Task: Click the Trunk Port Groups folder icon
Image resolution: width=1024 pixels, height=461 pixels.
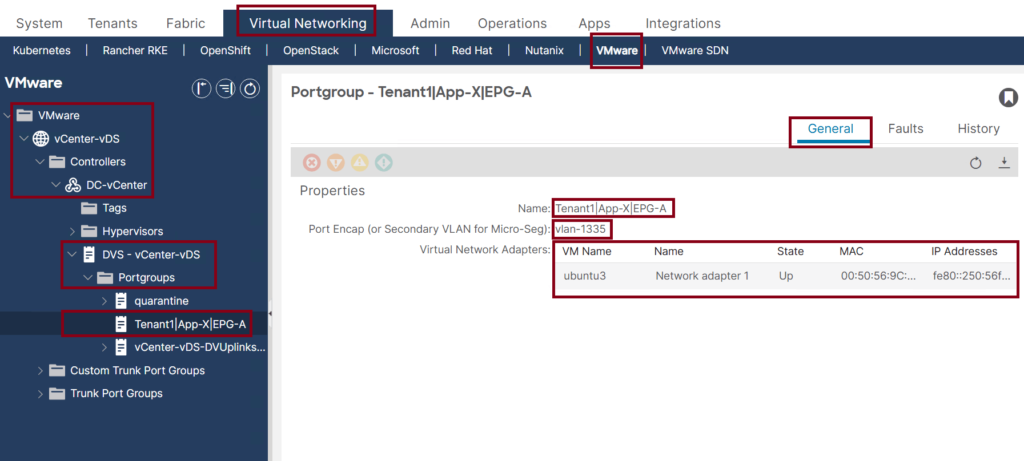Action: (57, 394)
